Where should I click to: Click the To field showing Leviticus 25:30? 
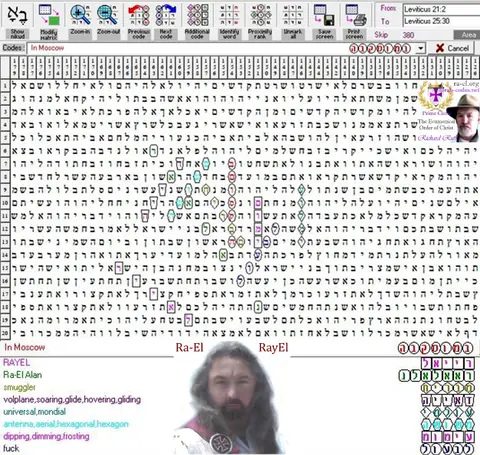click(441, 21)
